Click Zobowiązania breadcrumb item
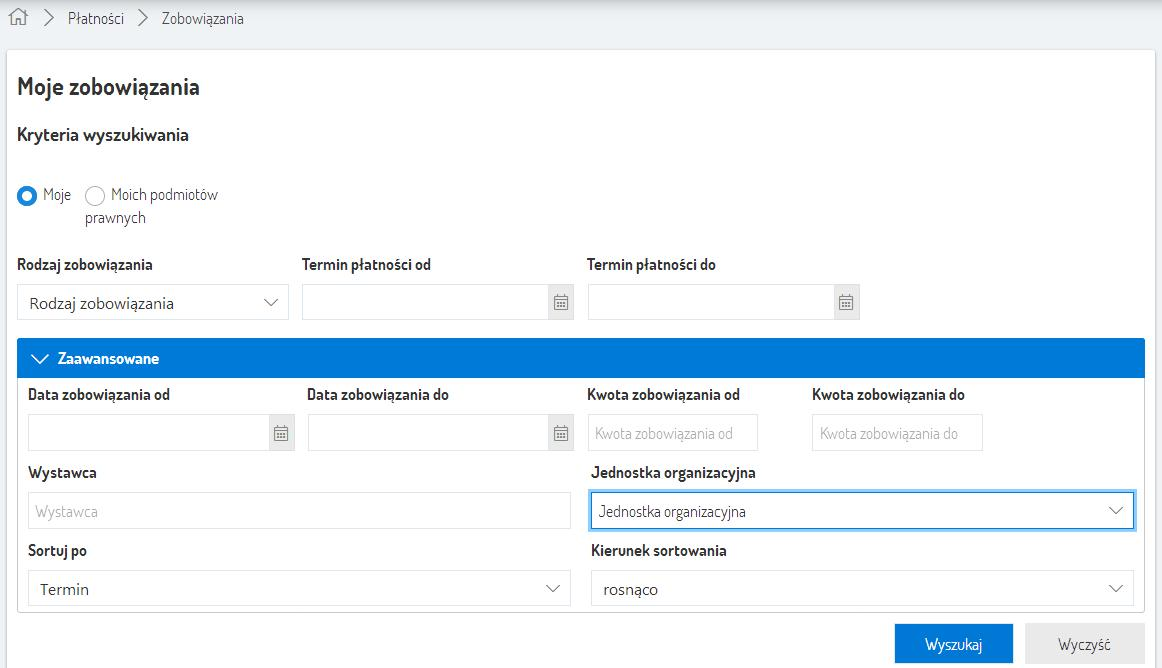 [x=202, y=18]
